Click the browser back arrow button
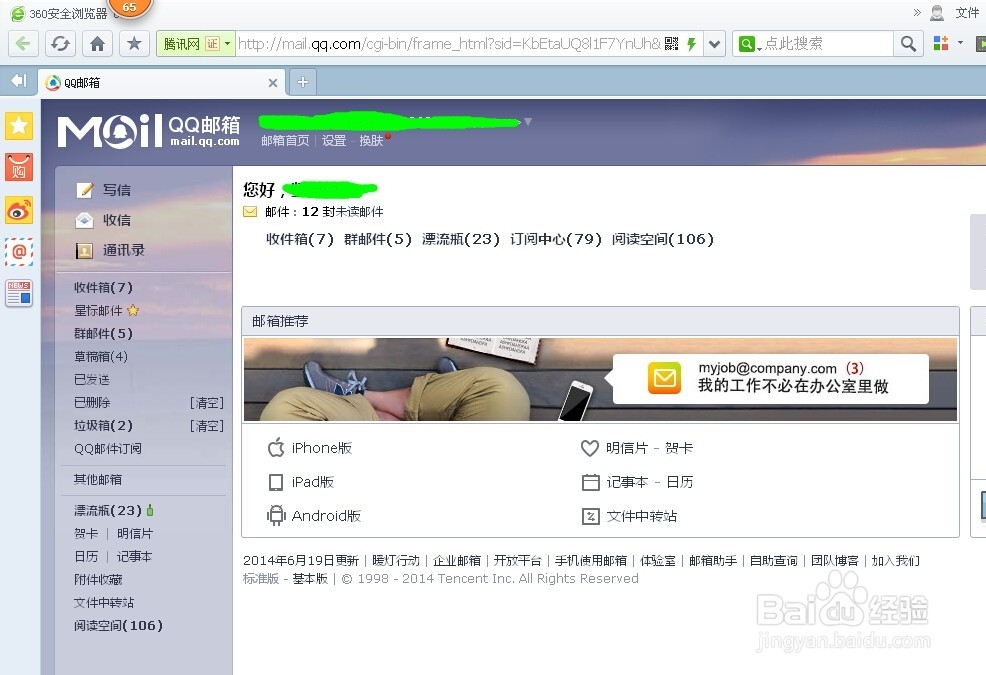 point(23,43)
